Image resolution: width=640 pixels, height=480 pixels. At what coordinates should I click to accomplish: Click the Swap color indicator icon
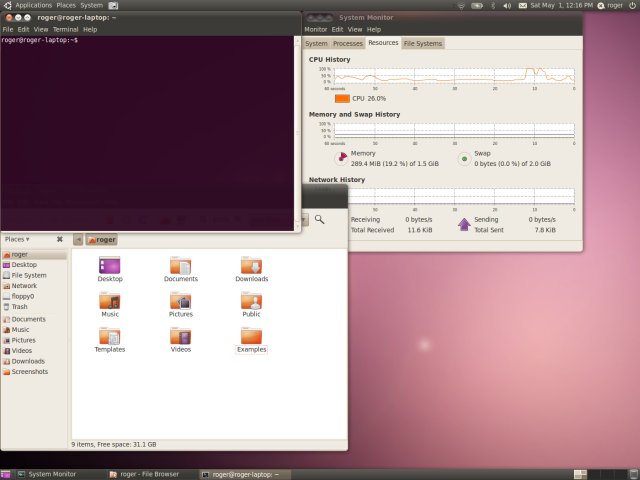tap(463, 158)
